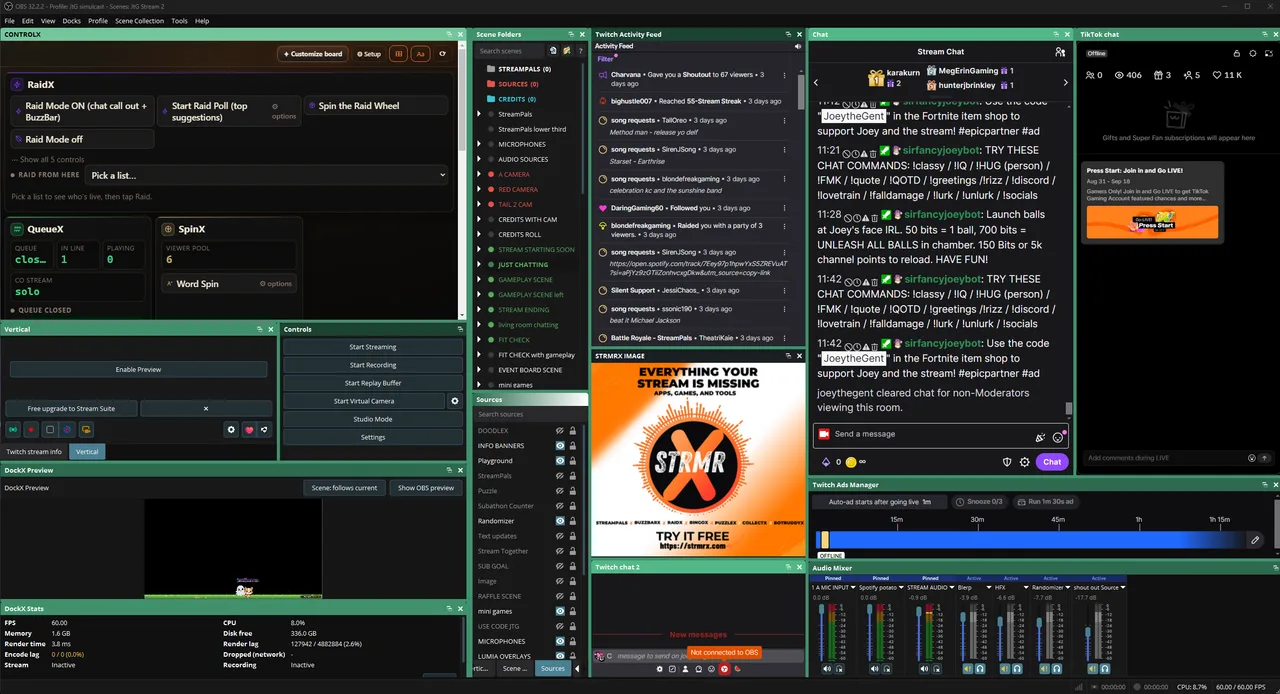Image resolution: width=1280 pixels, height=694 pixels.
Task: Show the SUB GOAL source
Action: pos(560,565)
